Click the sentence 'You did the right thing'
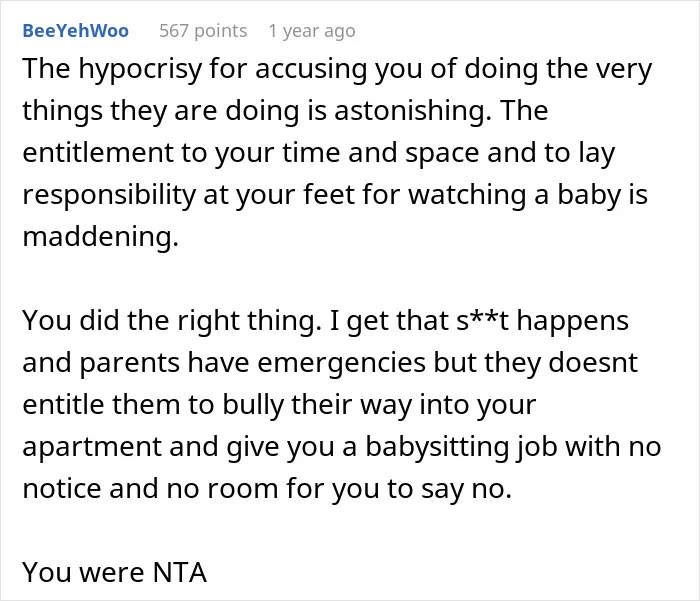Screen dimensions: 700x601 coord(169,321)
